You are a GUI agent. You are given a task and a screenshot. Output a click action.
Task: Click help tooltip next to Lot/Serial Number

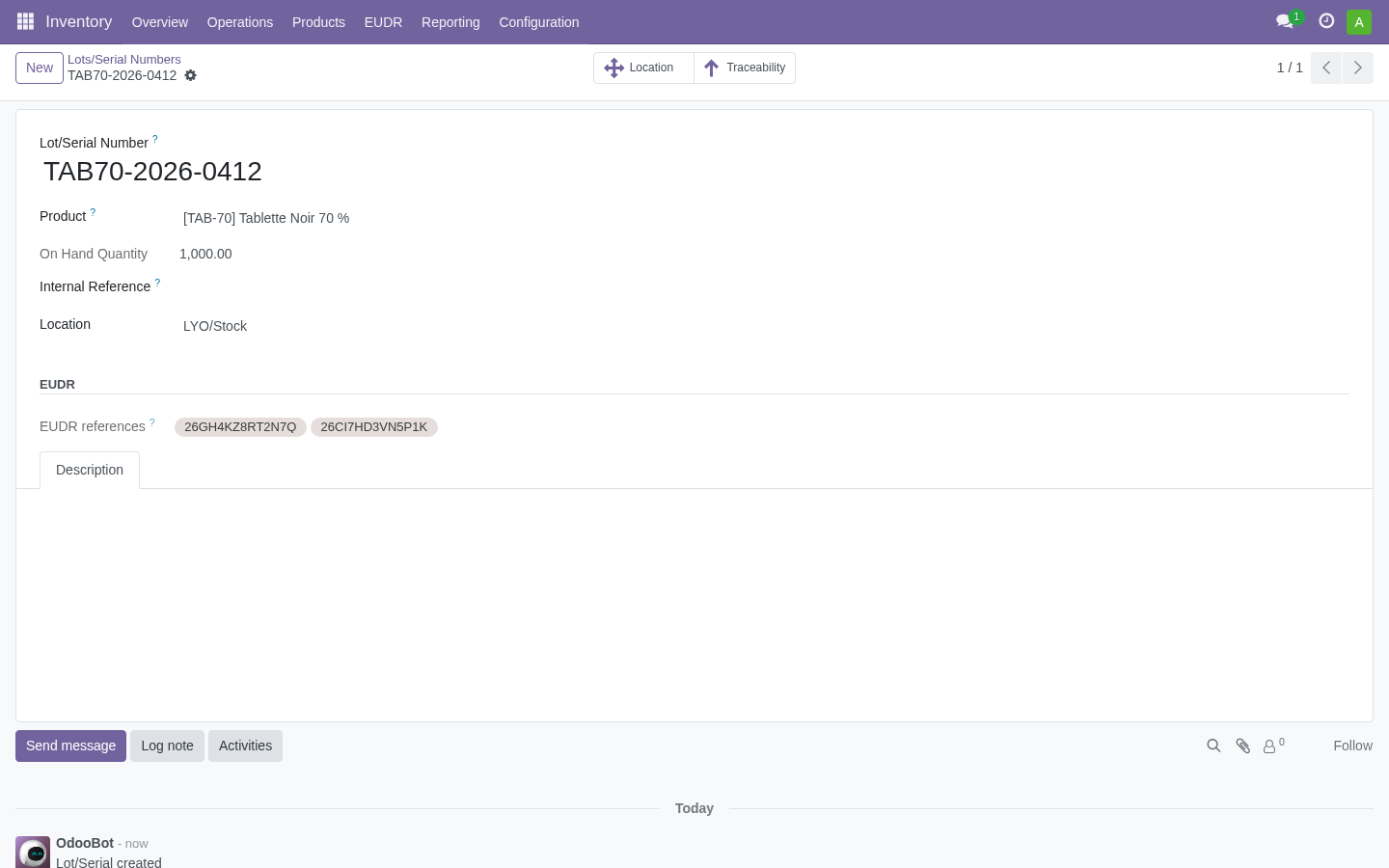[155, 139]
